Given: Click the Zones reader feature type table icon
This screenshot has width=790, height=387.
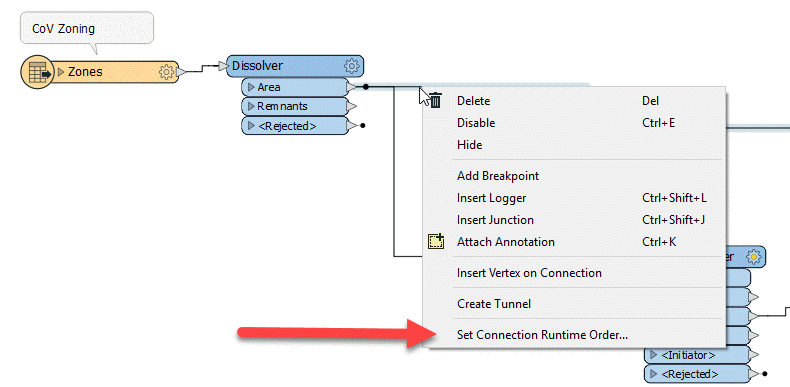Looking at the screenshot, I should coord(38,72).
